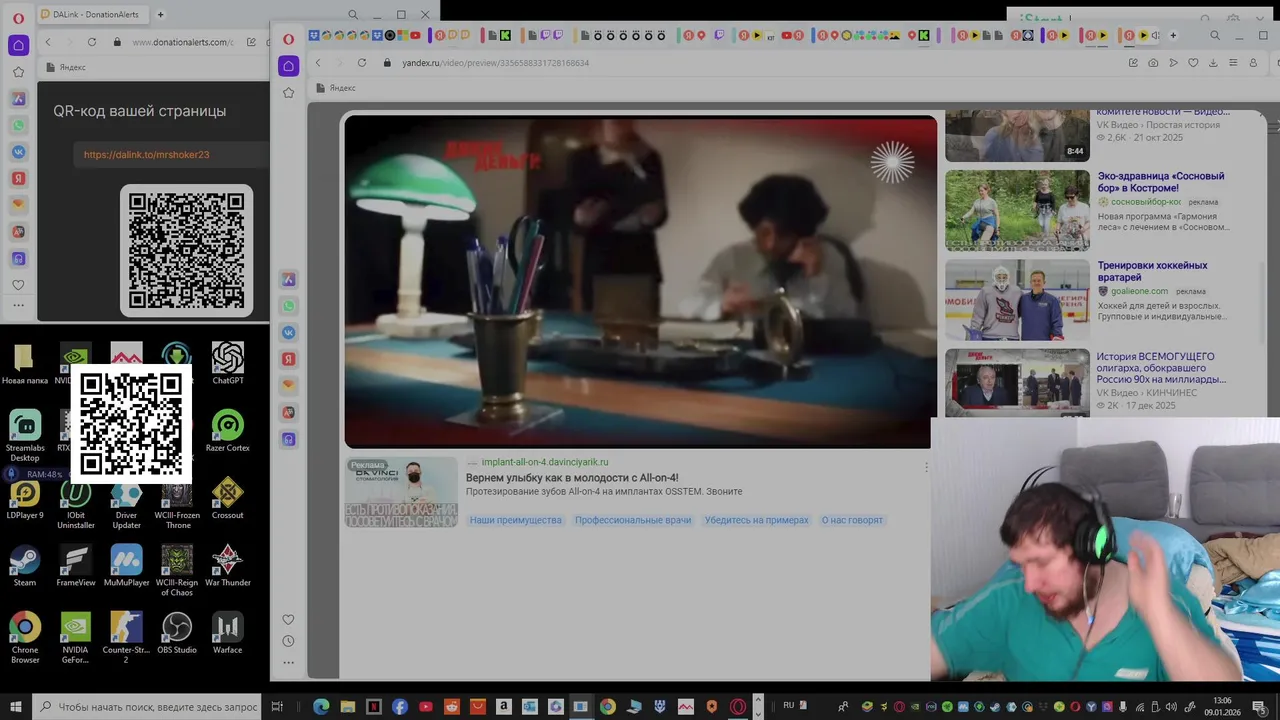Viewport: 1280px width, 720px height.
Task: Click the Наши преимущества ad link
Action: click(x=516, y=520)
